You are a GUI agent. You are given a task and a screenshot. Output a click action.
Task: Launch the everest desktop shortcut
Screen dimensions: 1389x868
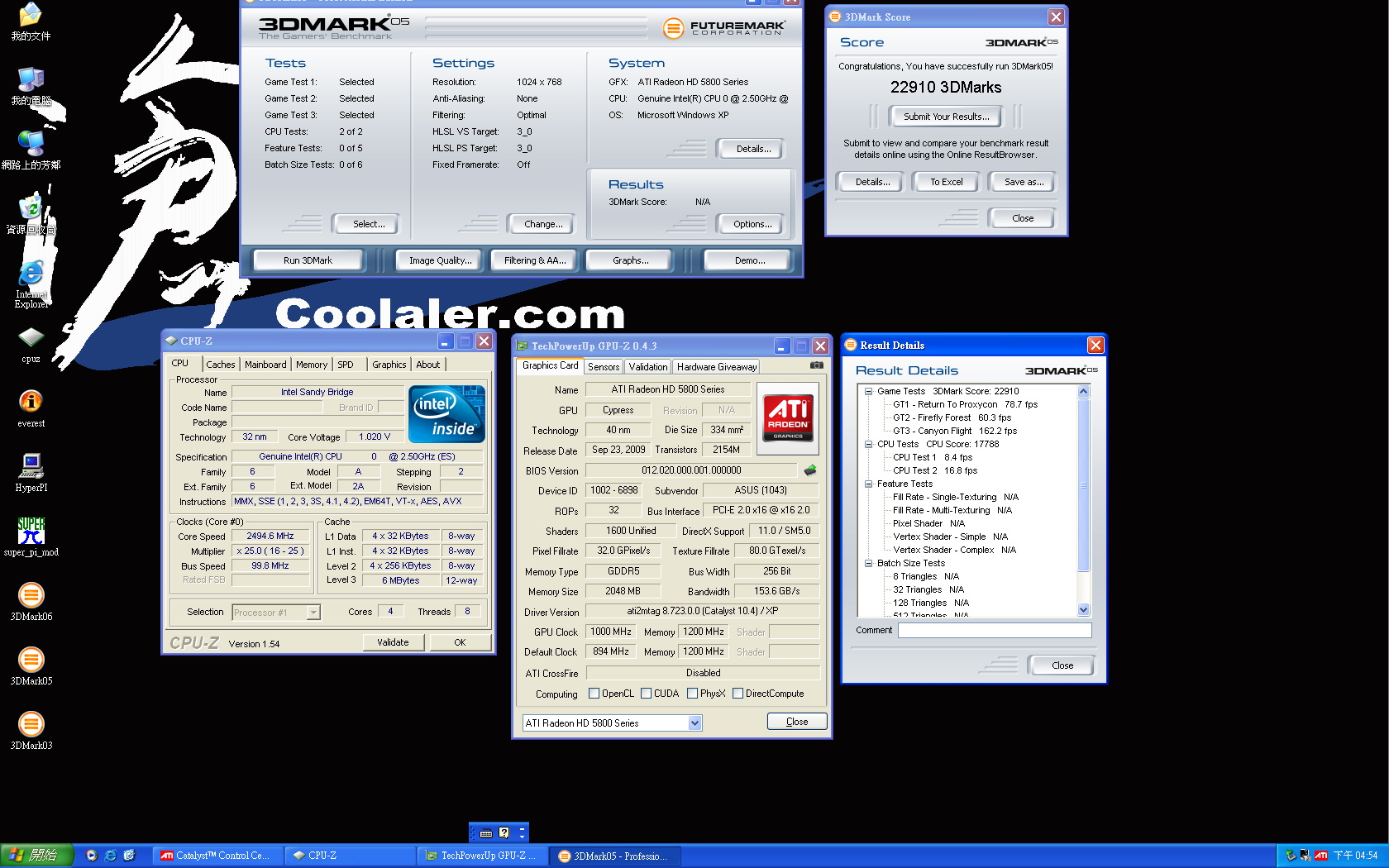[x=31, y=403]
